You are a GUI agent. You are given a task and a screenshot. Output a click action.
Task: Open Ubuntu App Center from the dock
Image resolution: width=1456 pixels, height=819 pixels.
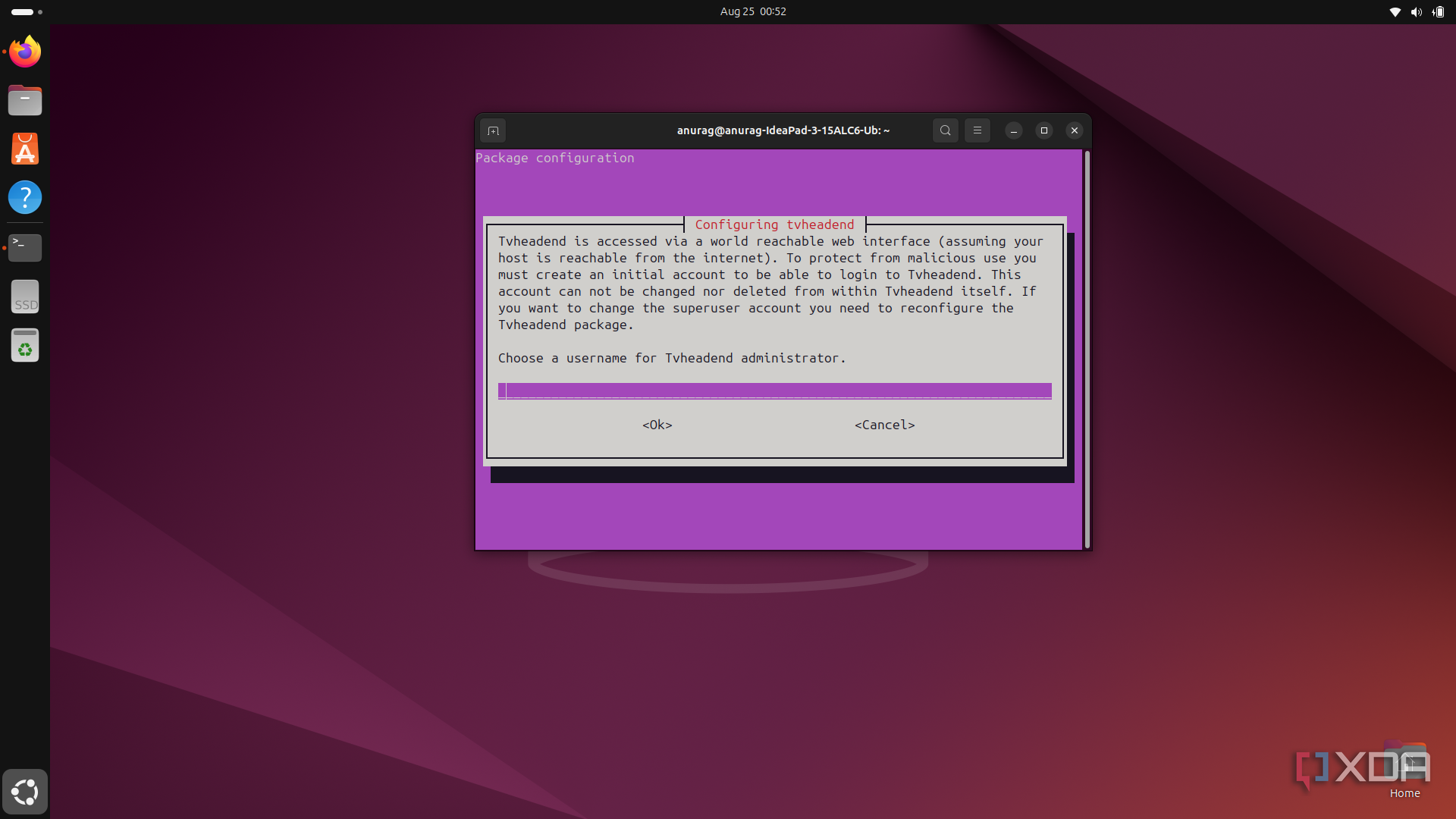[x=25, y=149]
